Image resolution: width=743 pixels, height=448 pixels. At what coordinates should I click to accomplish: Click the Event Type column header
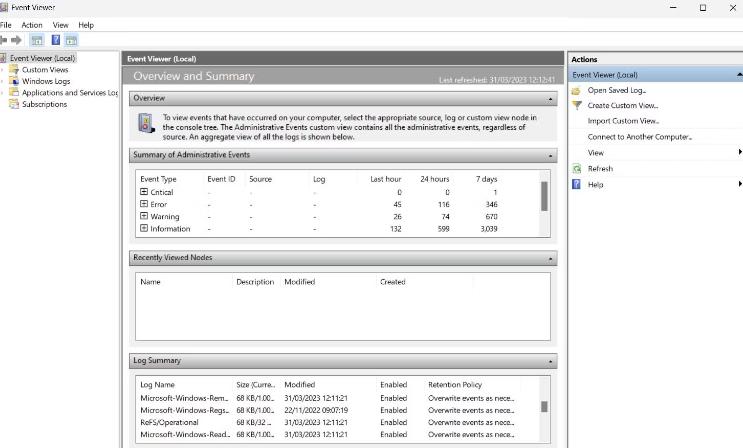tap(158, 179)
